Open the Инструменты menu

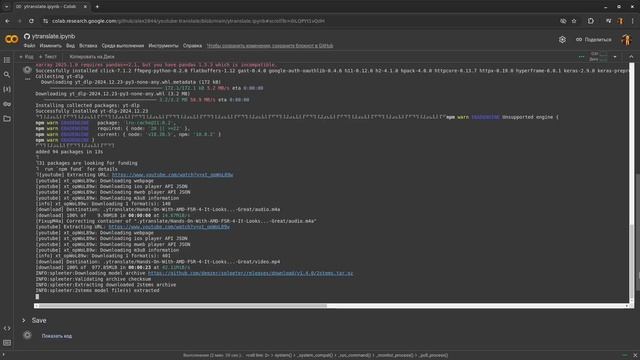coord(163,46)
